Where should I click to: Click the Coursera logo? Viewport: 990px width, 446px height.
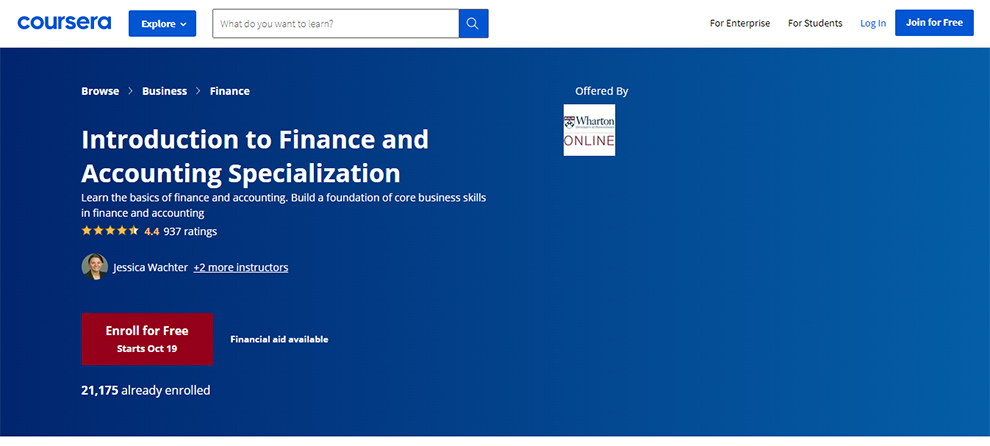[64, 23]
